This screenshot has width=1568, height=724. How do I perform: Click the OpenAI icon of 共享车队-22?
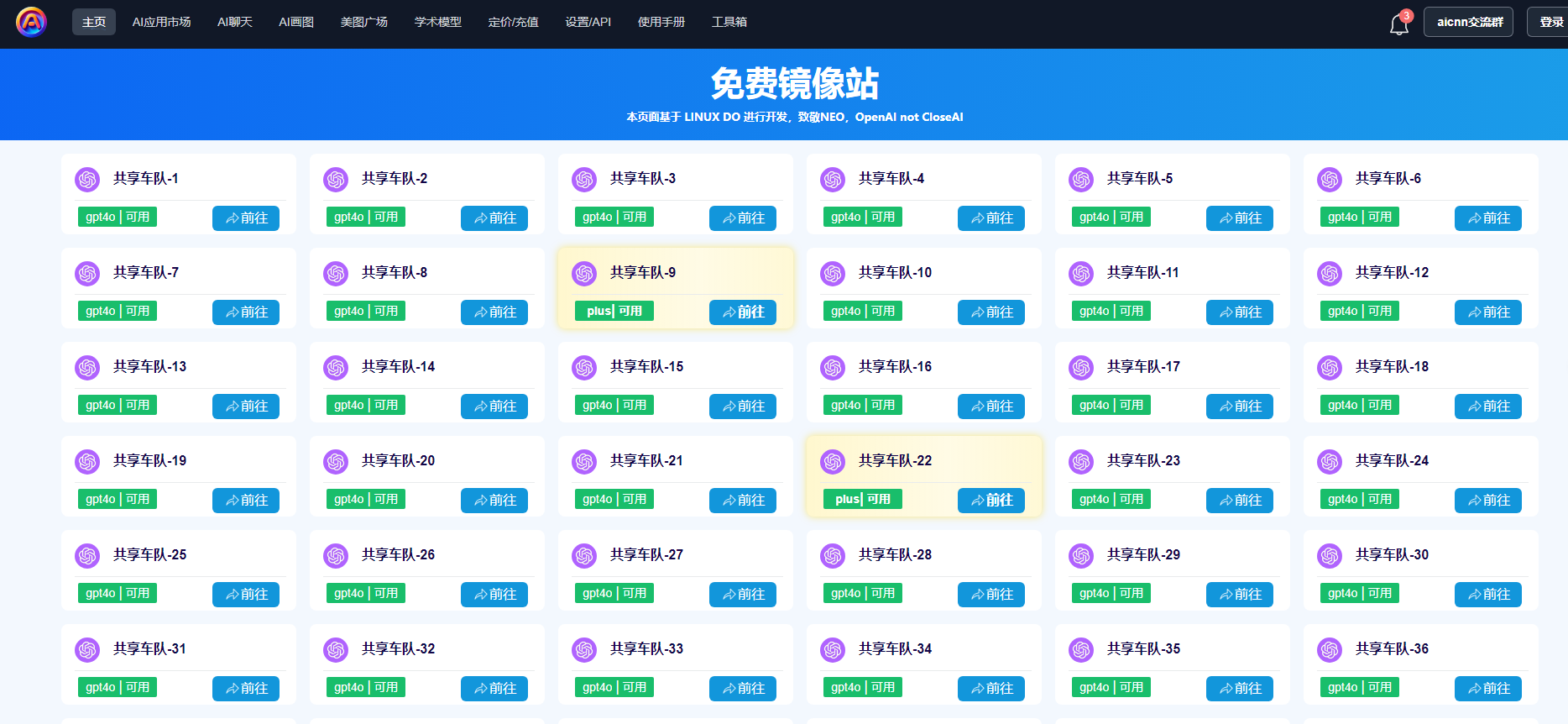pos(833,461)
